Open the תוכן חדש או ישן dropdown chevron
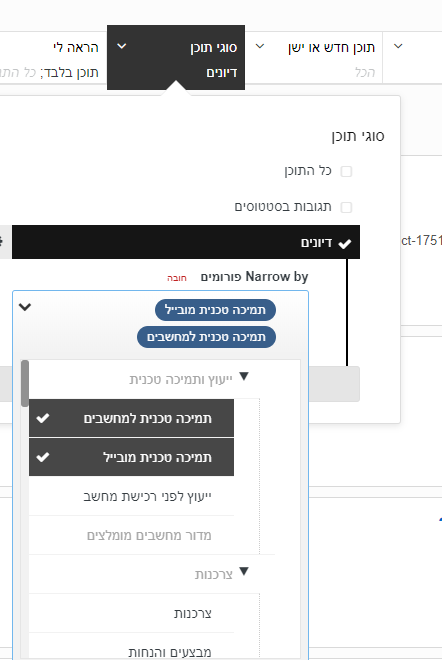The width and height of the screenshot is (442, 660). pos(260,46)
